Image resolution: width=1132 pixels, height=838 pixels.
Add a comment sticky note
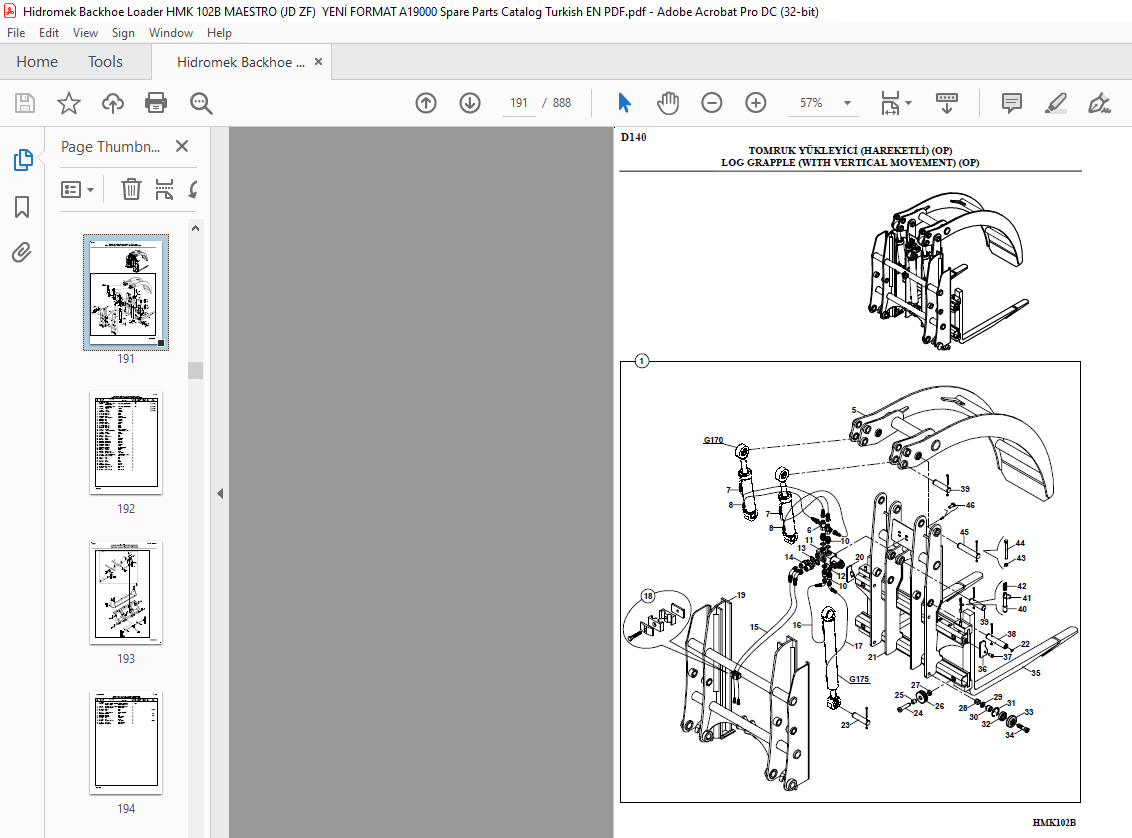pos(1011,103)
